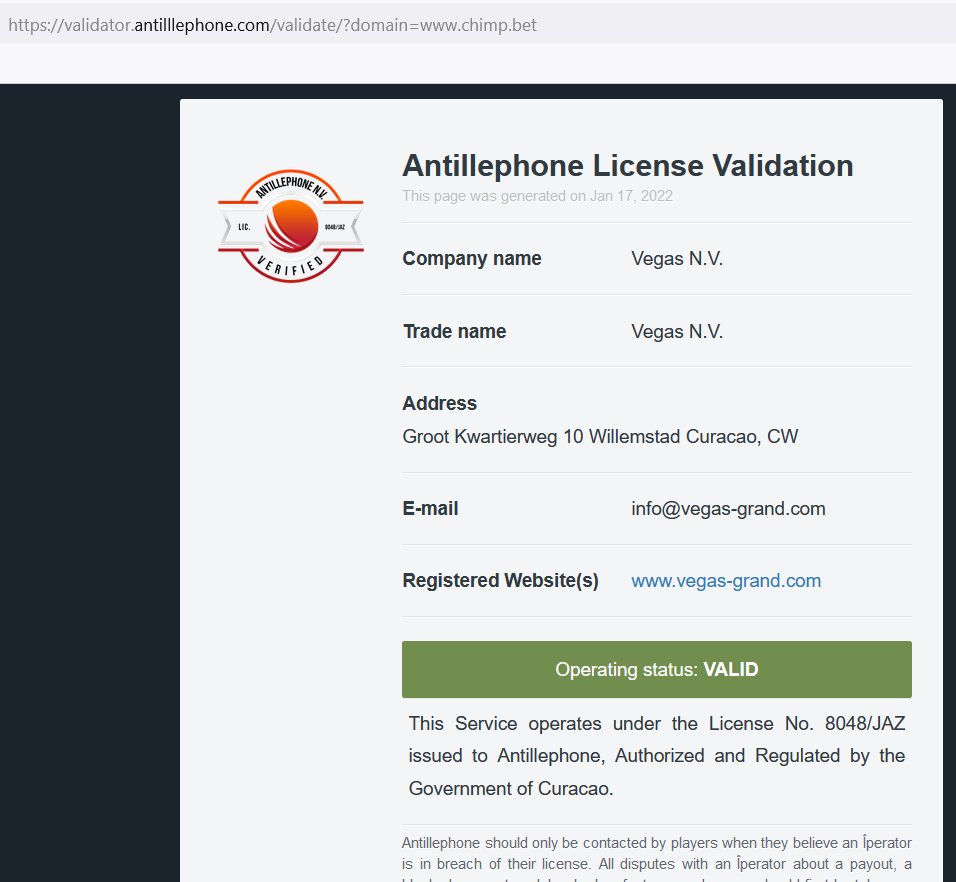Select the address Groot Kwartierweg 10 Willemstad

[600, 436]
